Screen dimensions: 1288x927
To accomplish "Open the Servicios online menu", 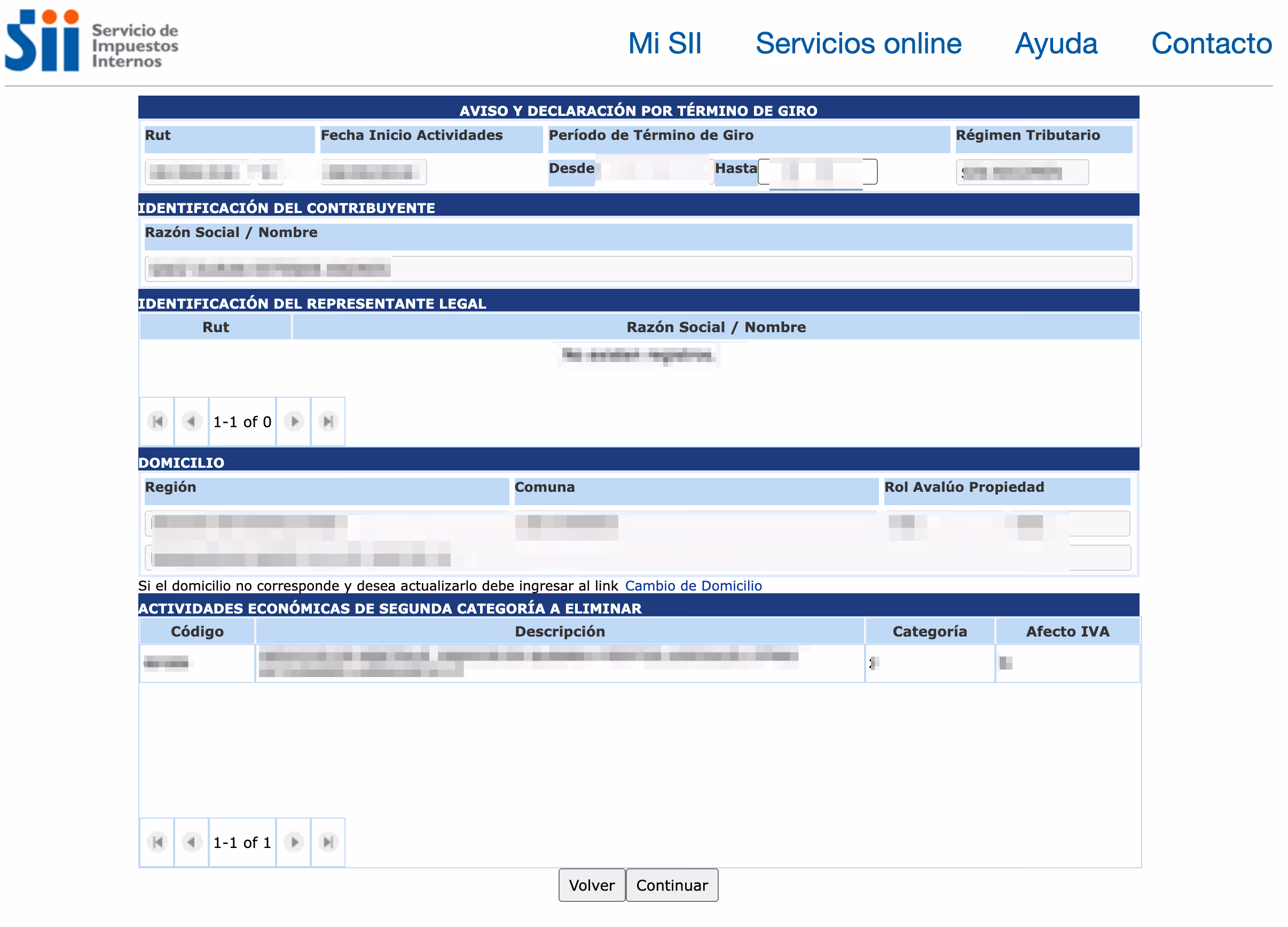I will click(x=858, y=44).
